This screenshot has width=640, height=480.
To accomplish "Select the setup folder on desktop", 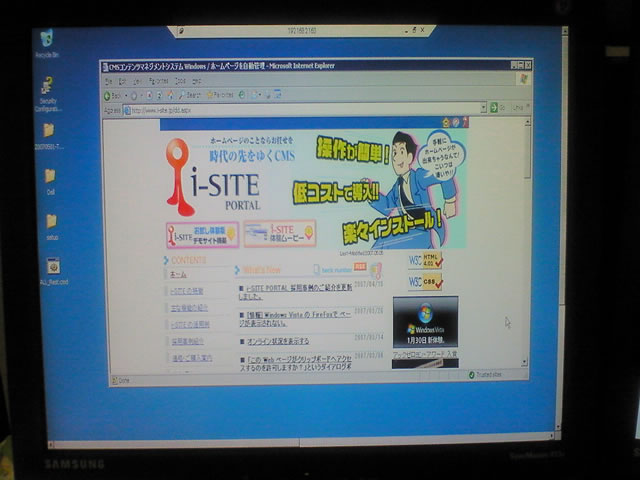I will 51,227.
